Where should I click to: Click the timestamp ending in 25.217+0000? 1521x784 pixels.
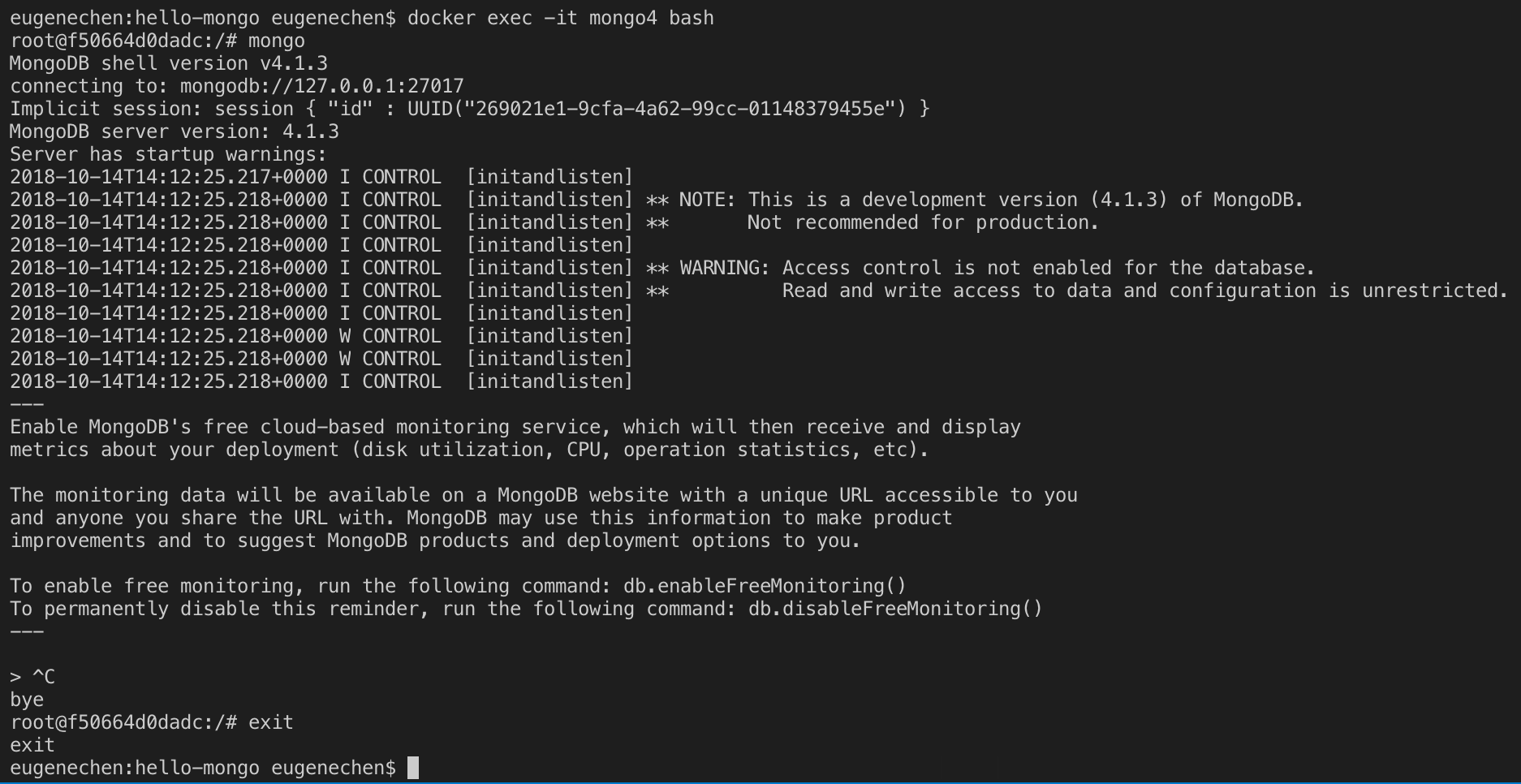(169, 177)
